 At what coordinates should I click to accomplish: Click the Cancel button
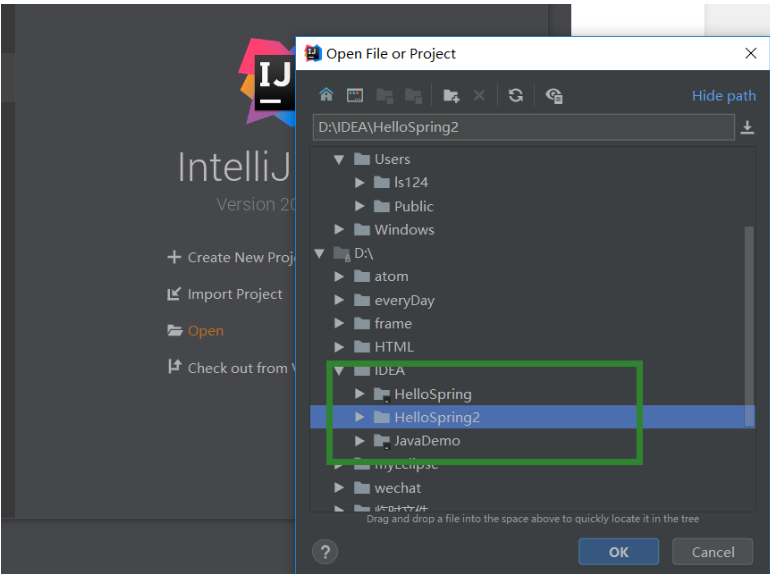click(713, 551)
